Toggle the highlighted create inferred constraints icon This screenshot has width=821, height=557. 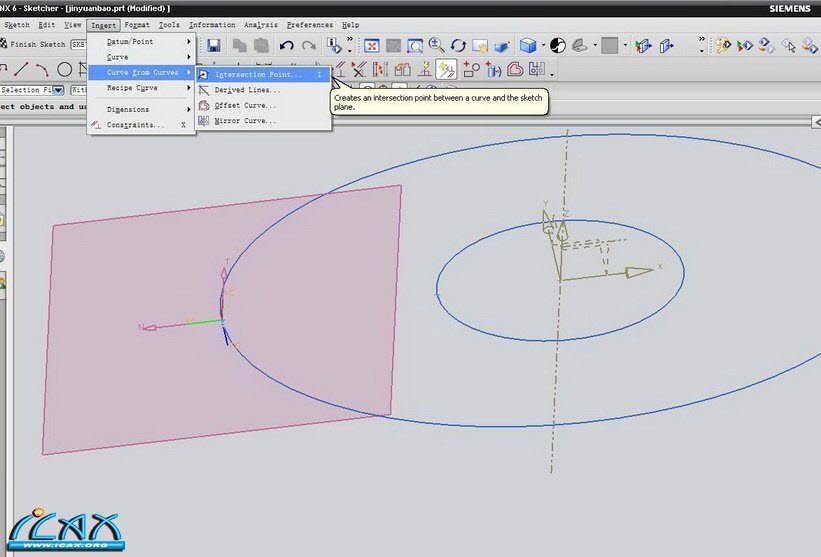coord(446,69)
